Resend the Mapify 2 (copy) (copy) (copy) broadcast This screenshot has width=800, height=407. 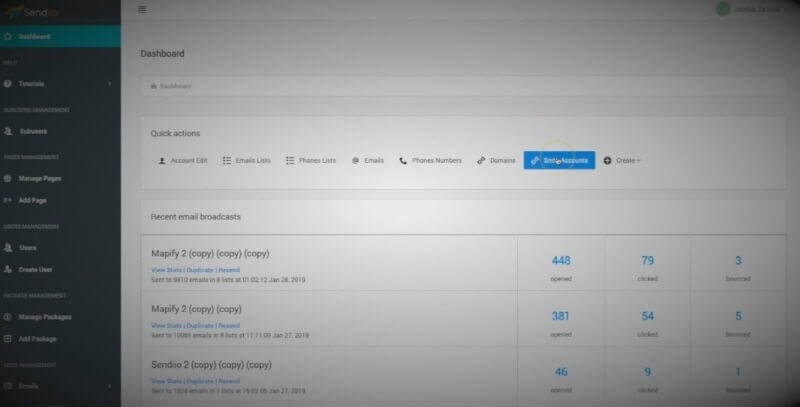pyautogui.click(x=229, y=270)
